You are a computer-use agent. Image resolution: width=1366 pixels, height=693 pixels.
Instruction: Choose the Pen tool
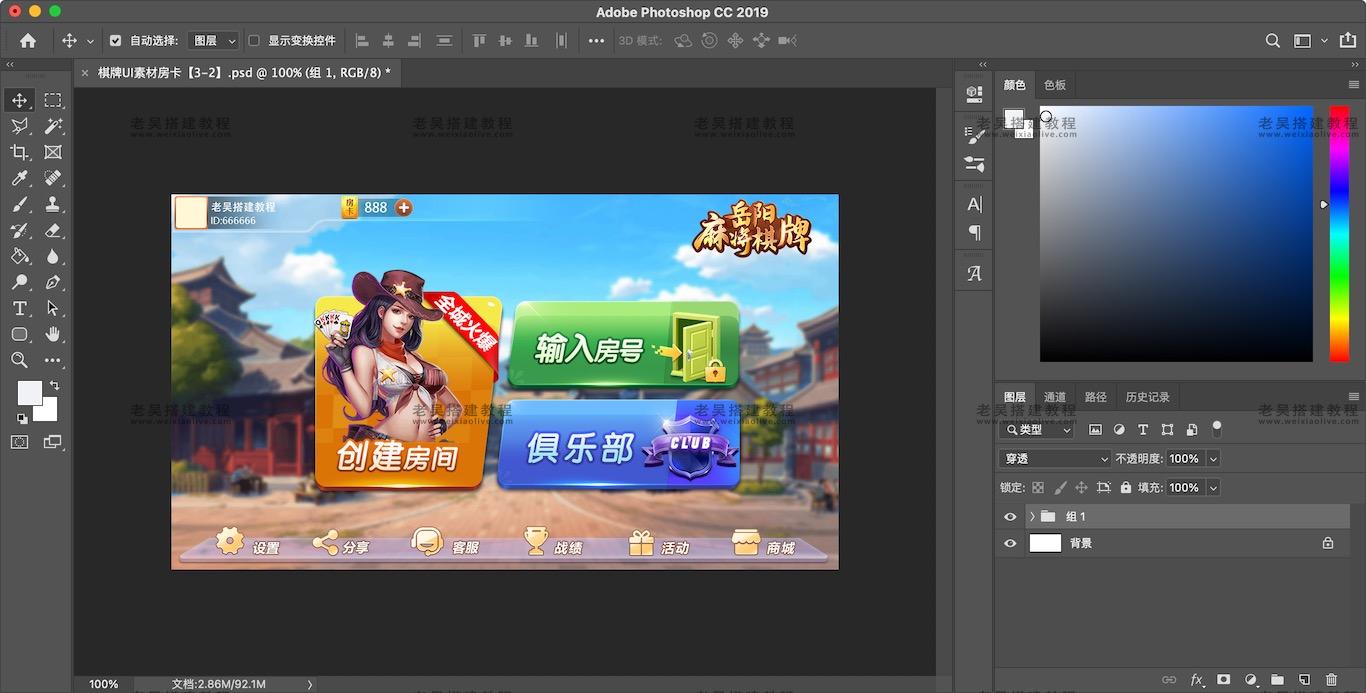point(53,282)
